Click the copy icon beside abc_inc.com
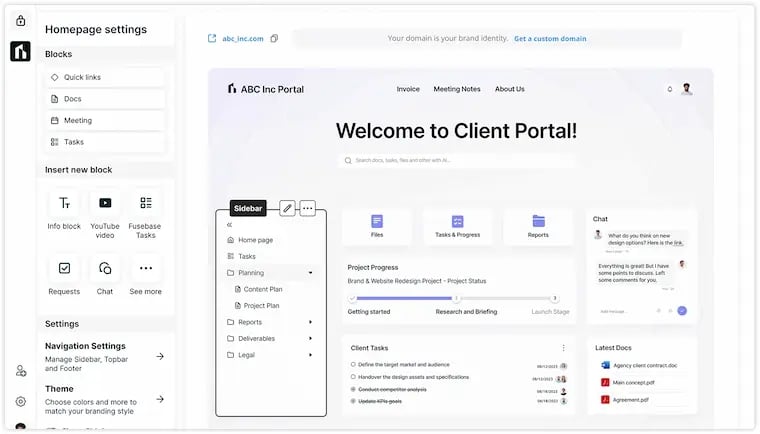This screenshot has height=434, width=760. pyautogui.click(x=274, y=39)
